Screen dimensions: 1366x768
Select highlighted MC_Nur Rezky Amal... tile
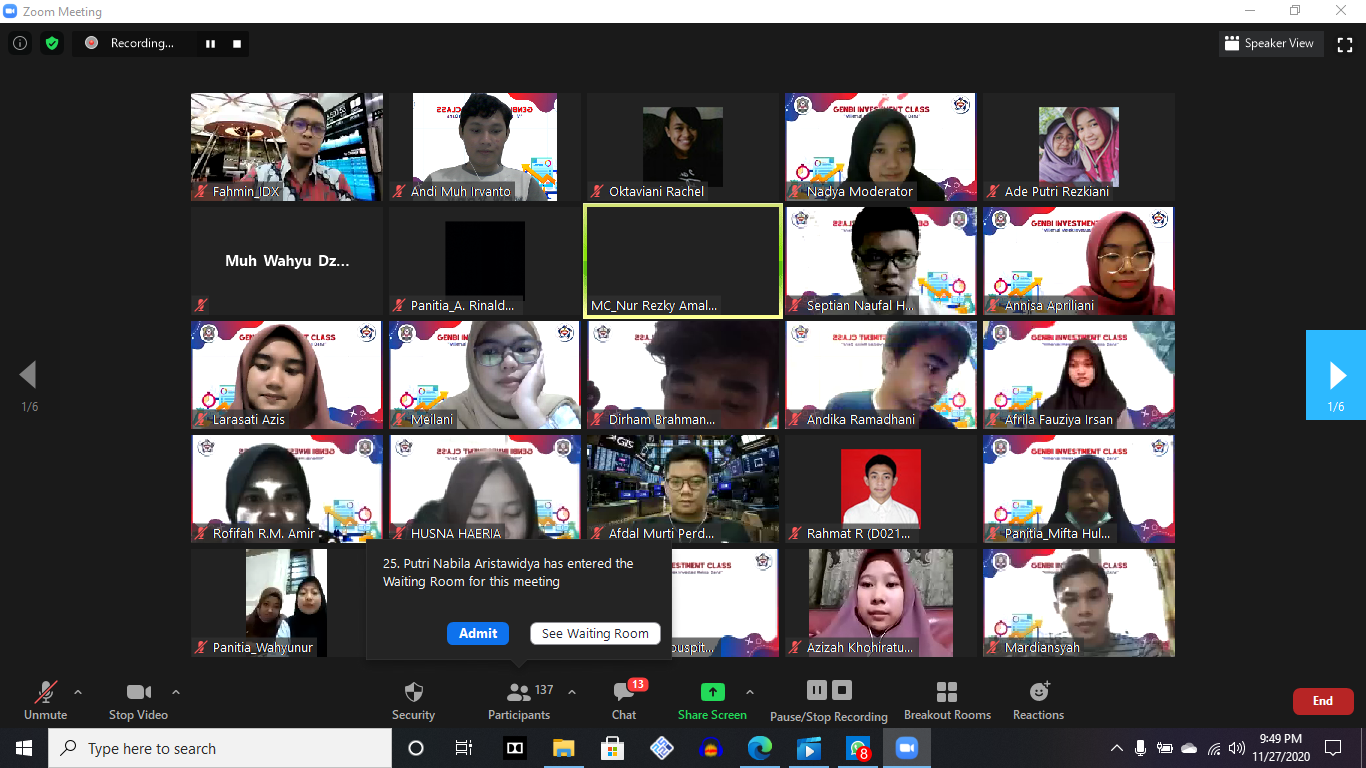point(683,261)
